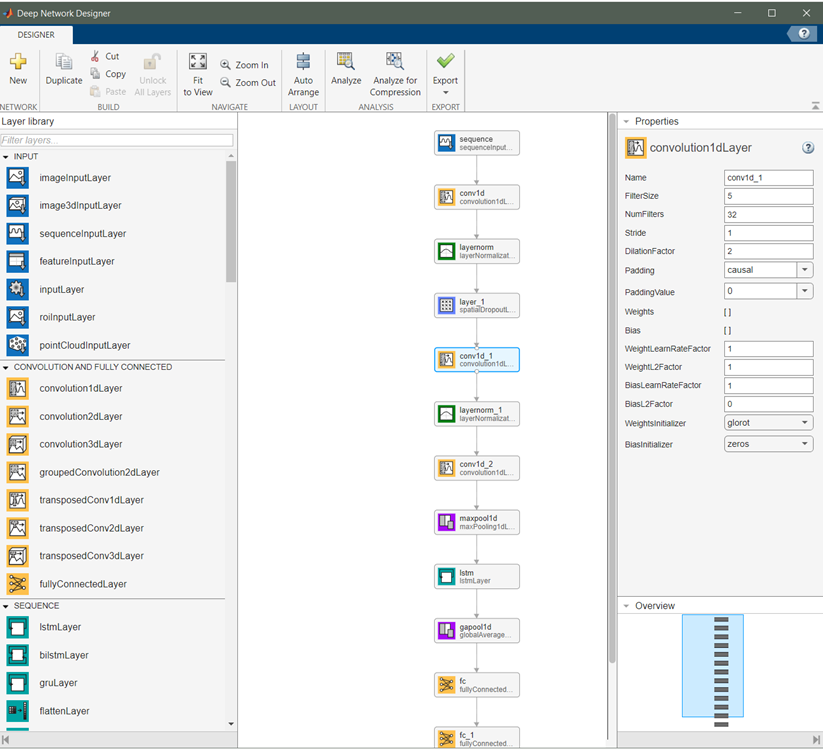Viewport: 823px width, 749px height.
Task: Select the conv1d_2 node in canvas
Action: 477,468
